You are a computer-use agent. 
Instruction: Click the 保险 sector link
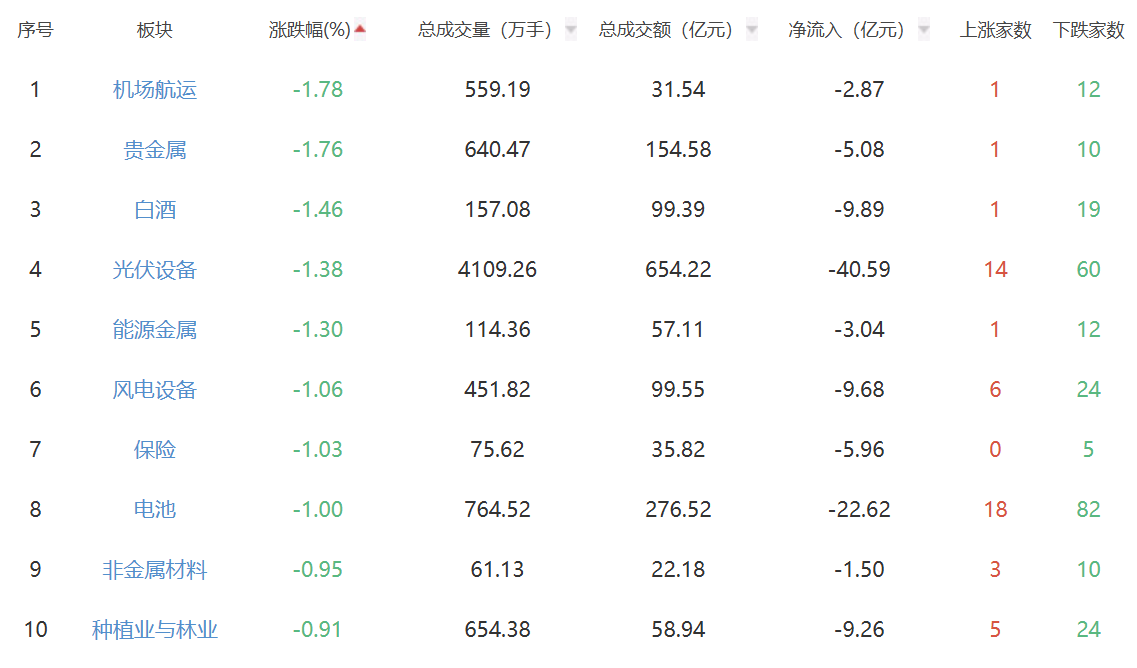[155, 450]
